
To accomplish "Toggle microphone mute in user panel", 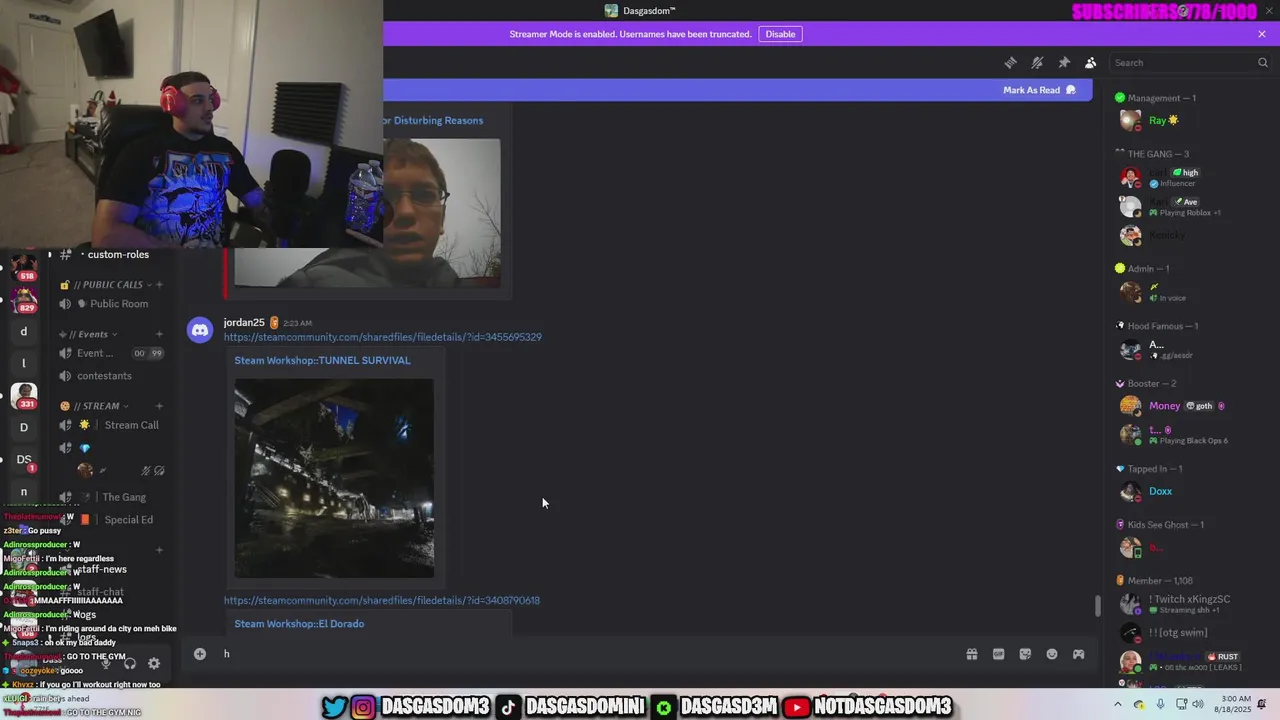I will (x=106, y=663).
